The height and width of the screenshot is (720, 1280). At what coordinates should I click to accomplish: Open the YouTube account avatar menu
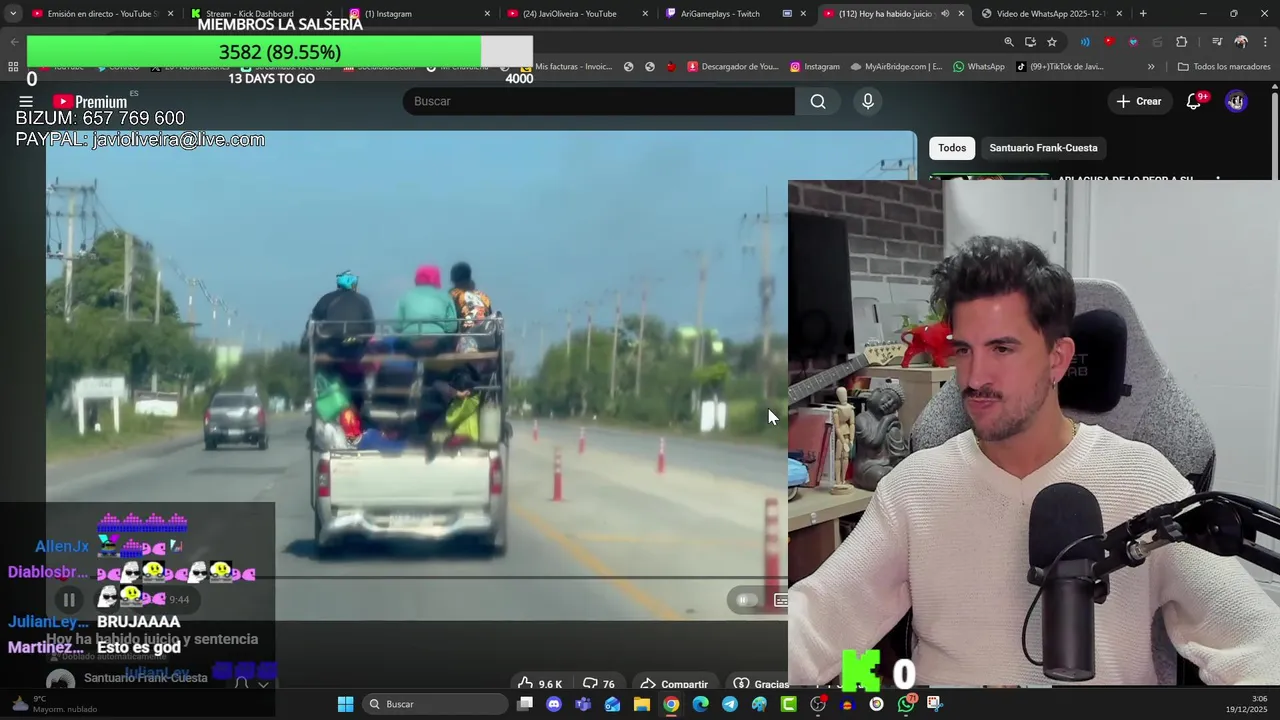[1236, 101]
